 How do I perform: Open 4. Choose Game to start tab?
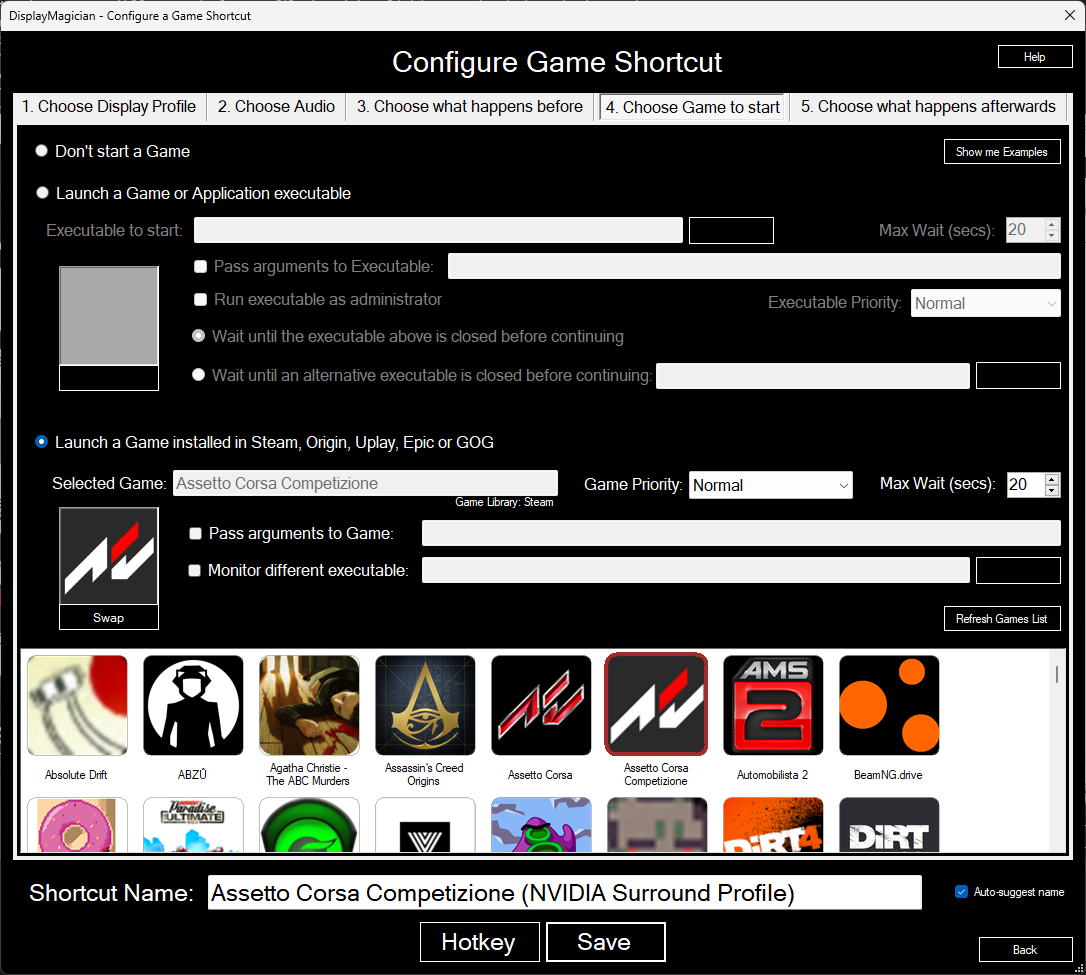coord(693,107)
